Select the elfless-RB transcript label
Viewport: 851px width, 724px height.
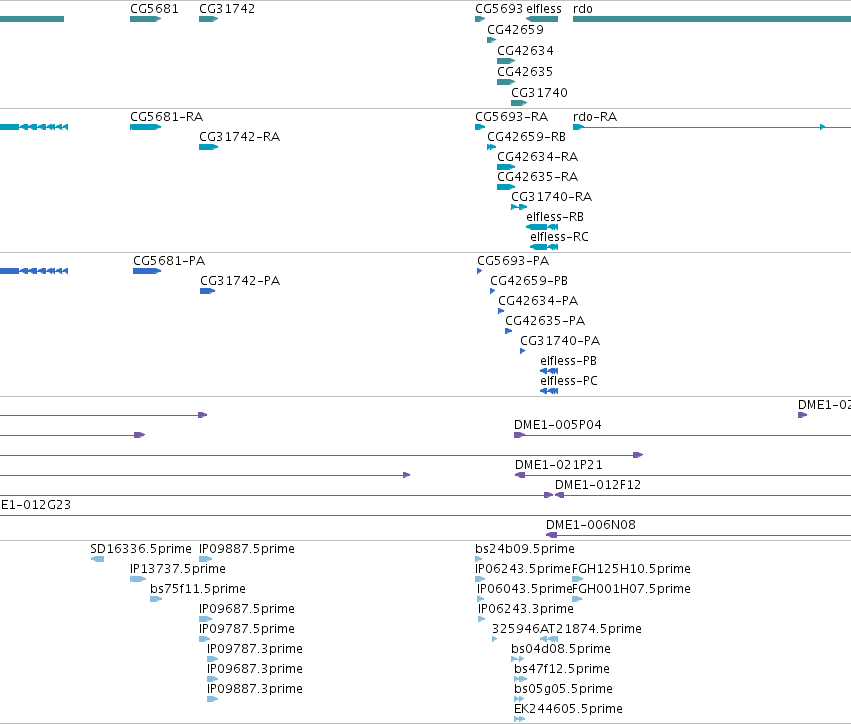[555, 217]
